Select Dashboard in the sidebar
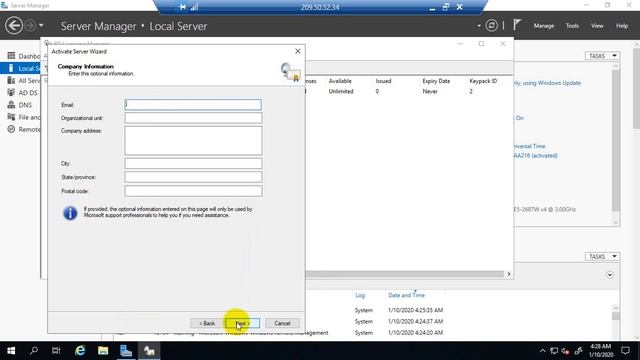 (x=24, y=56)
